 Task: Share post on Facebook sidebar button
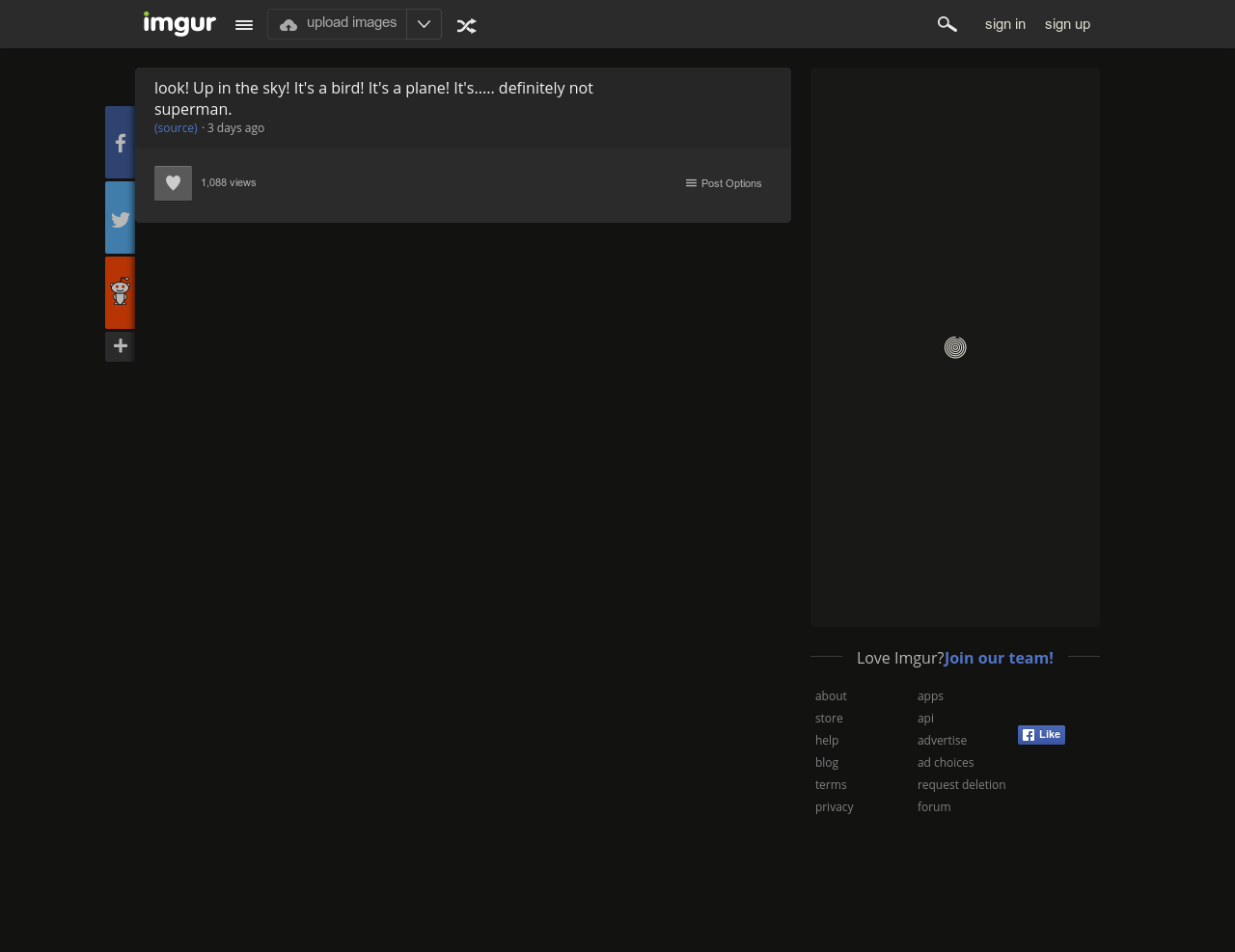pos(120,143)
